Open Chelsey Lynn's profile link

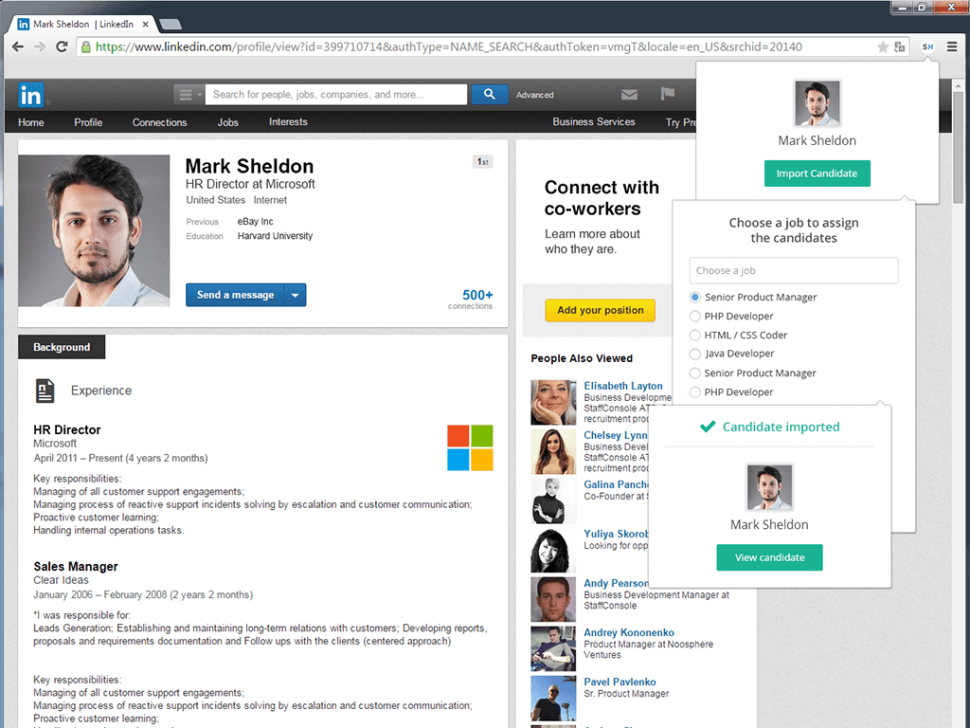click(616, 435)
